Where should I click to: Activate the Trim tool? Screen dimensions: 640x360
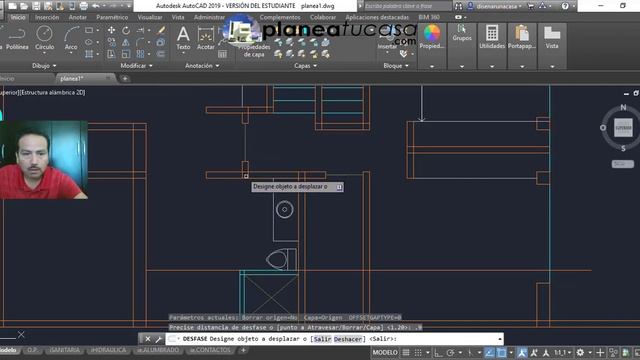(x=140, y=31)
